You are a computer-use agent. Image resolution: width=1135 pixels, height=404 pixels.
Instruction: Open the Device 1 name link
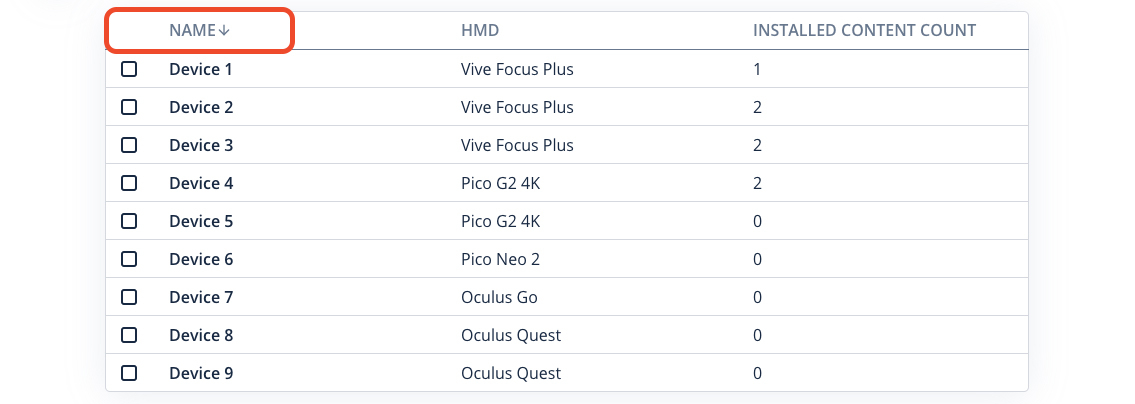coord(201,70)
